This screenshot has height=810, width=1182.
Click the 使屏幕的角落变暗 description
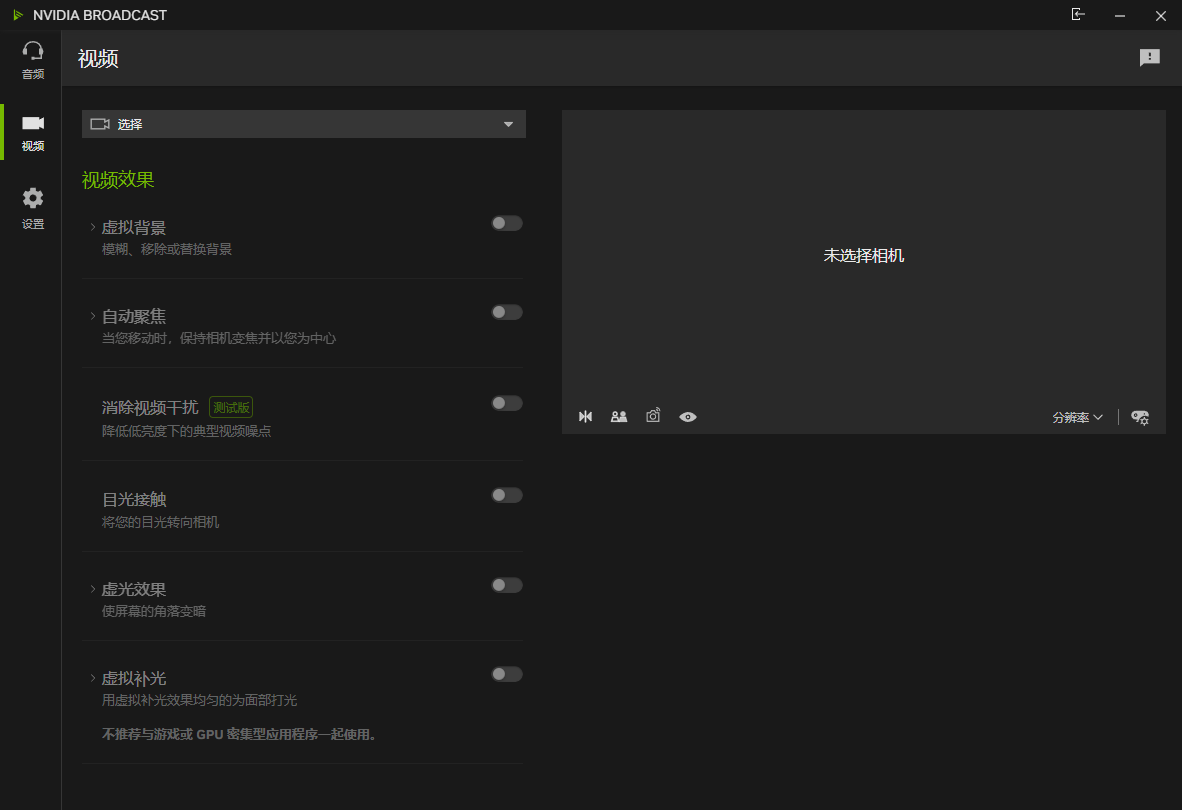pos(154,611)
